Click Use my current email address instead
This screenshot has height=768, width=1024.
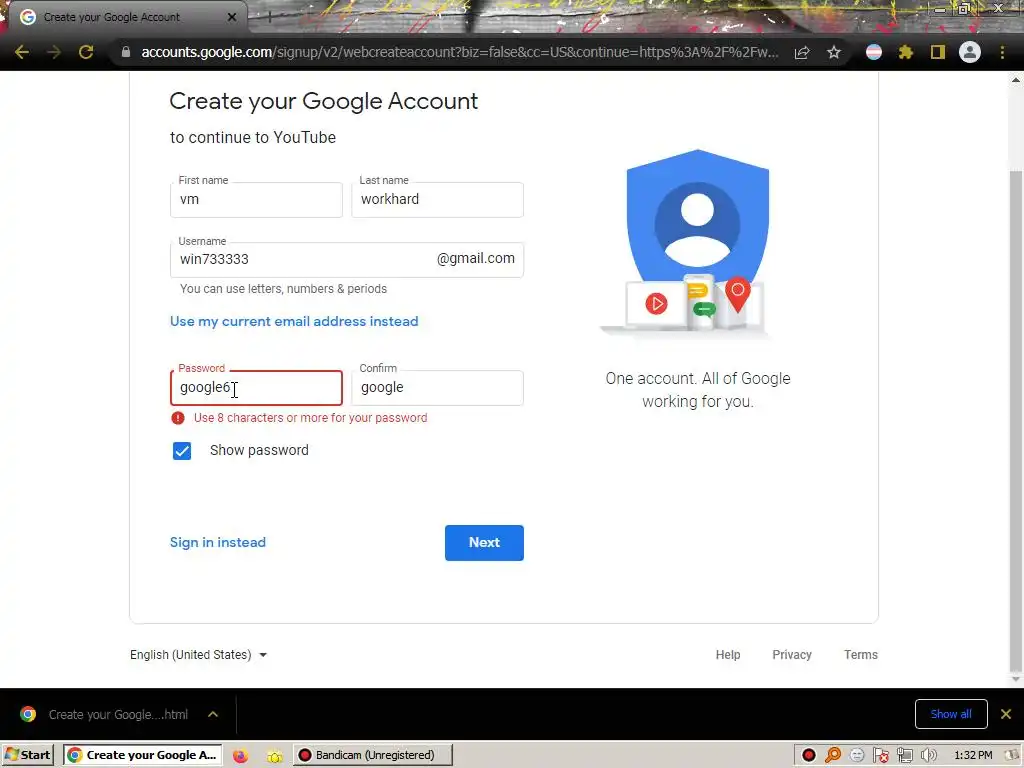pos(294,321)
